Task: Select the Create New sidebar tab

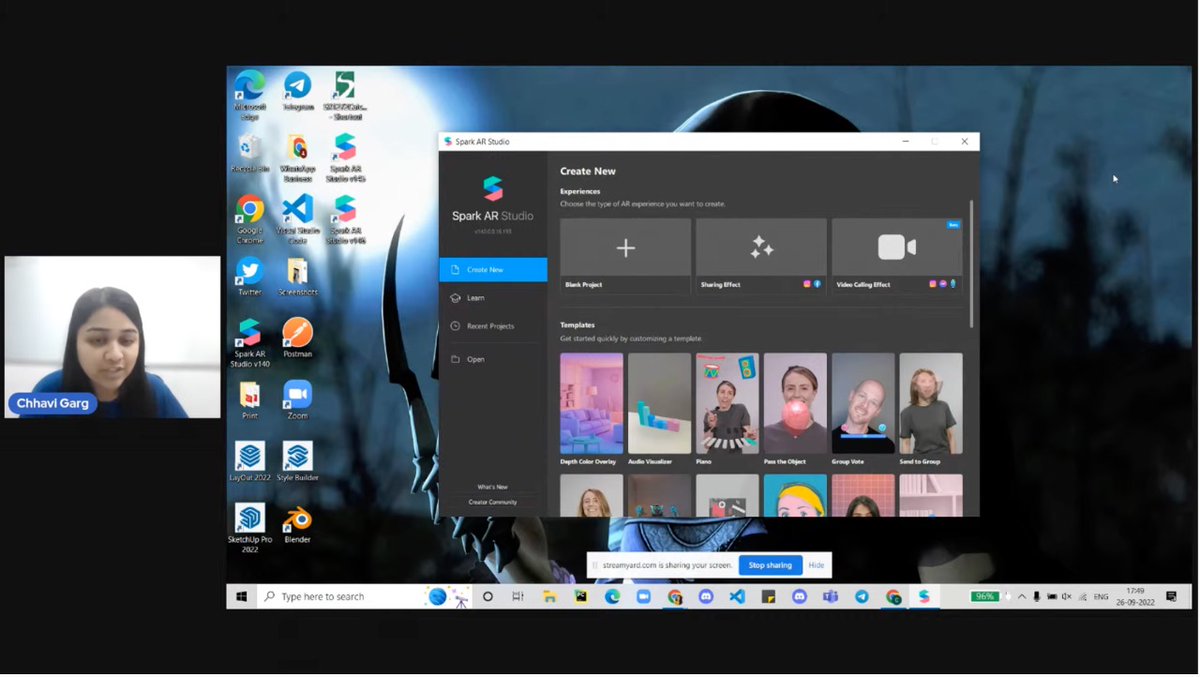Action: point(493,270)
